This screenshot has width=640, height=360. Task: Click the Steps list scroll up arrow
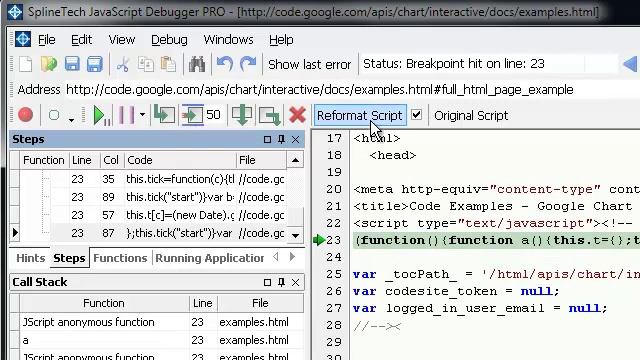(x=295, y=160)
